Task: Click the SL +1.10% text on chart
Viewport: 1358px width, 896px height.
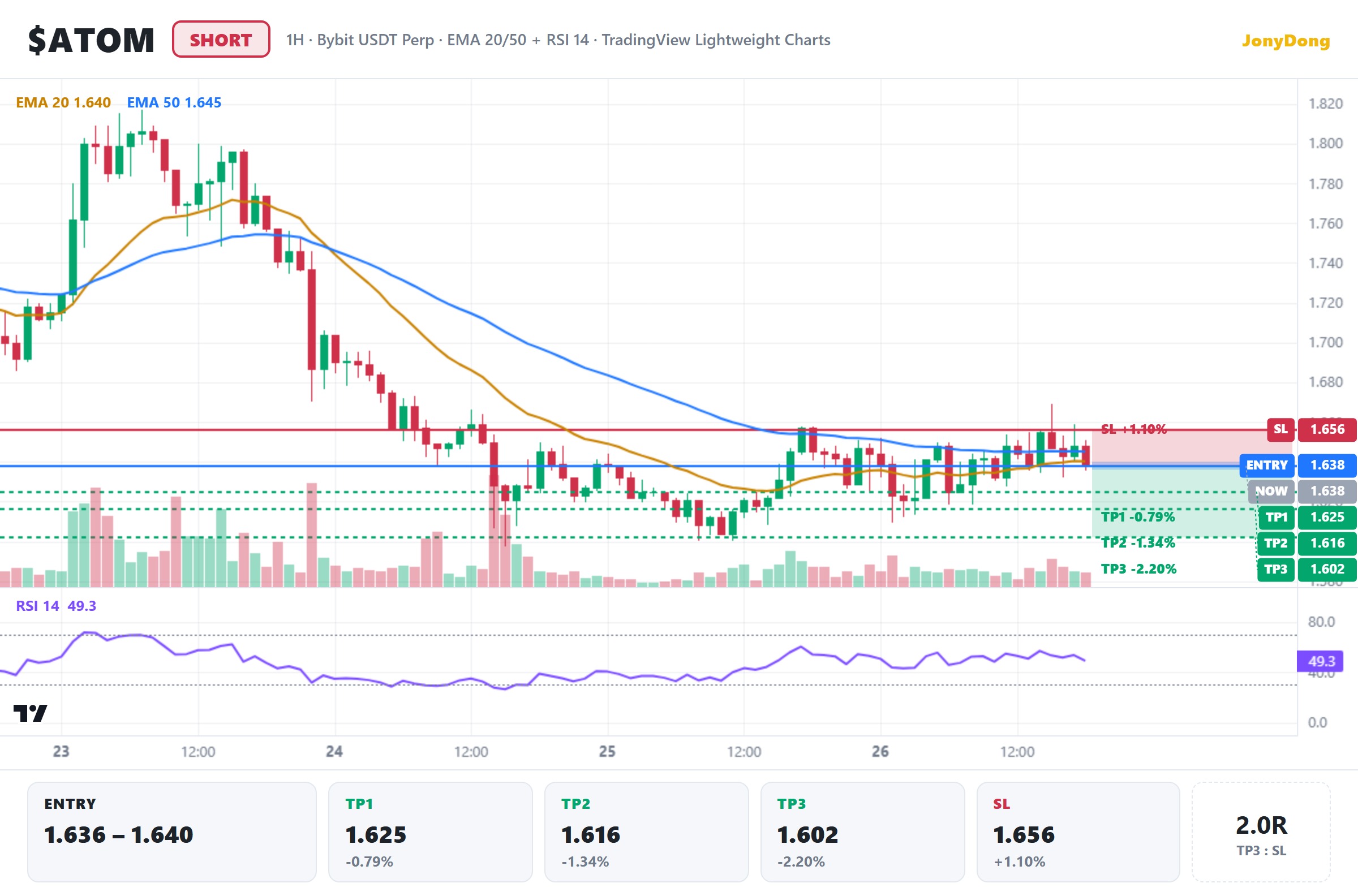Action: coord(1134,429)
